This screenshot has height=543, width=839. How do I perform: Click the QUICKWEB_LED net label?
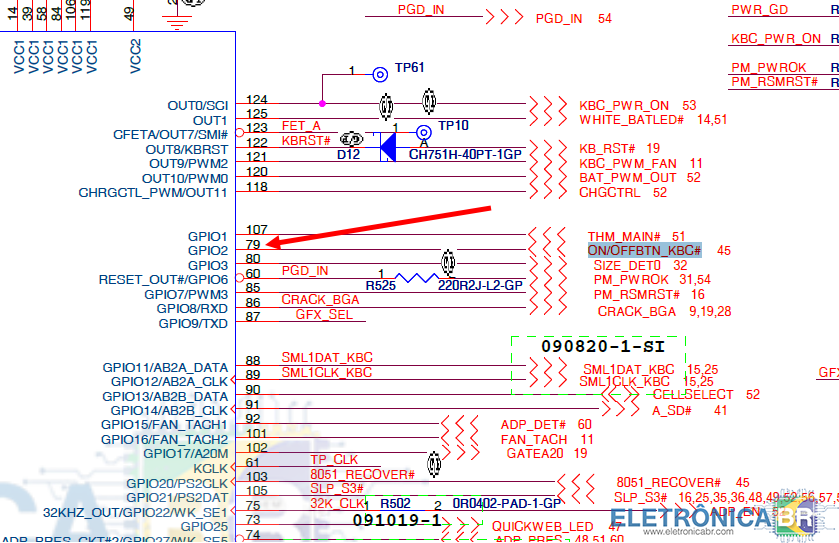542,526
